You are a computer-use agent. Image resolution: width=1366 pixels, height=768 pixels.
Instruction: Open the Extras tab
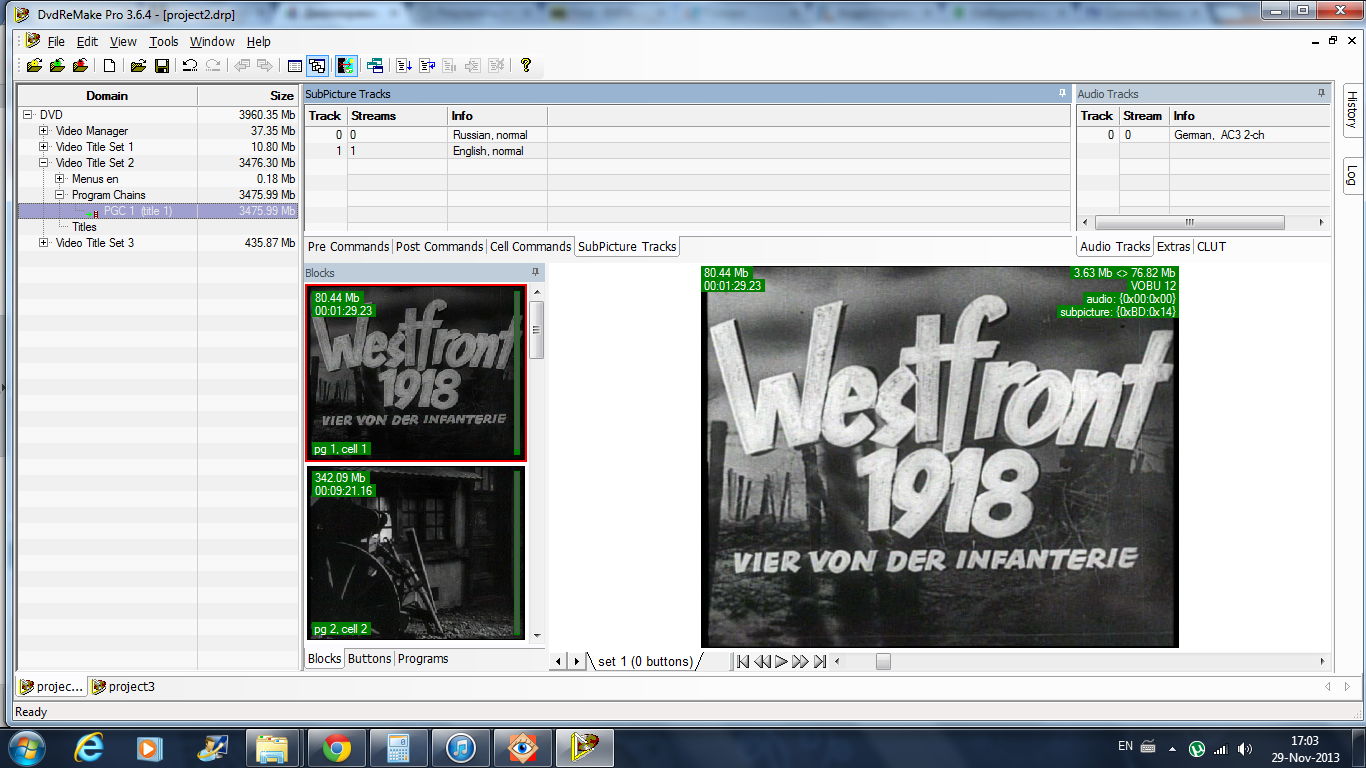point(1174,247)
